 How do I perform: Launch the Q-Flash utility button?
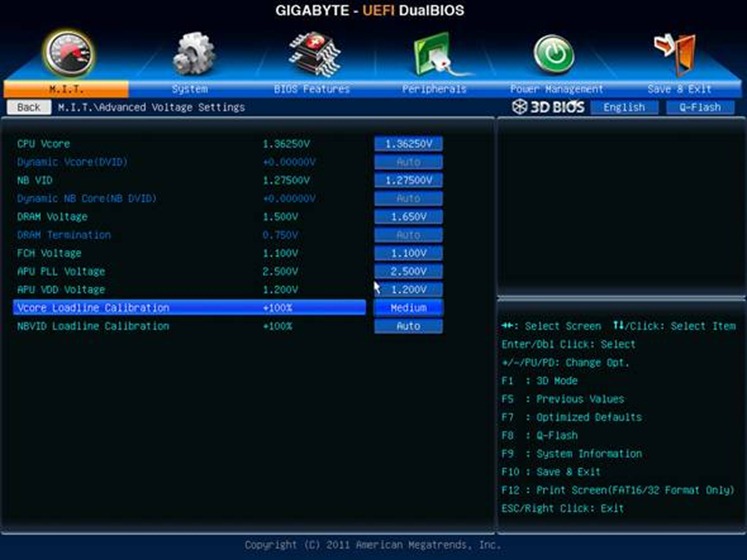click(700, 107)
